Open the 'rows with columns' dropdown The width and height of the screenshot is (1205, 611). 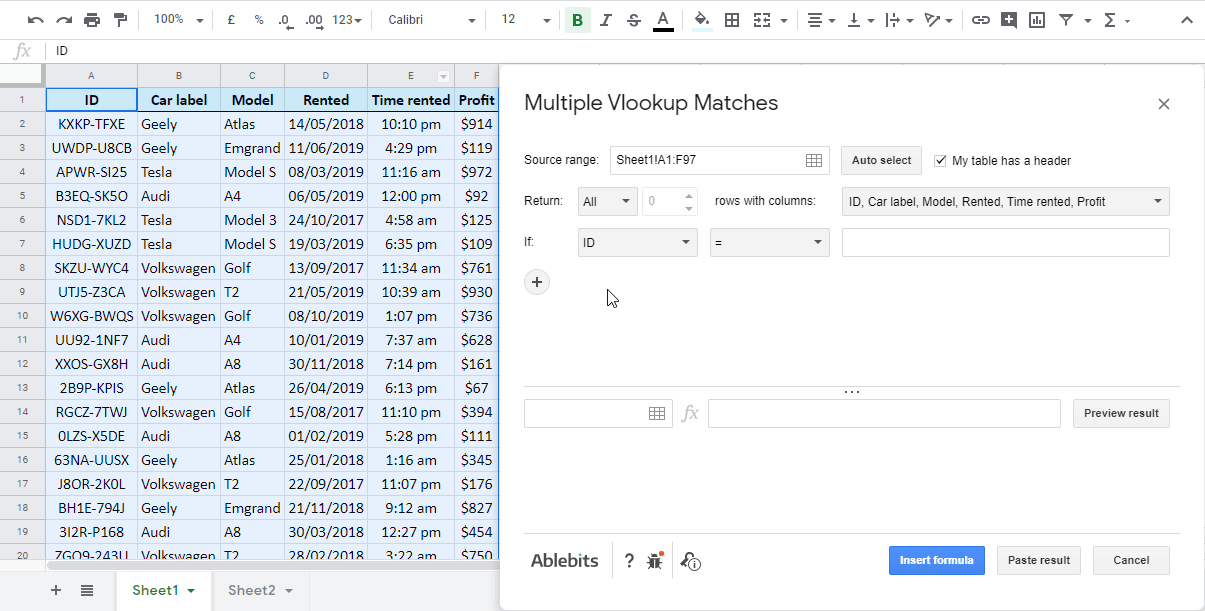point(1005,200)
